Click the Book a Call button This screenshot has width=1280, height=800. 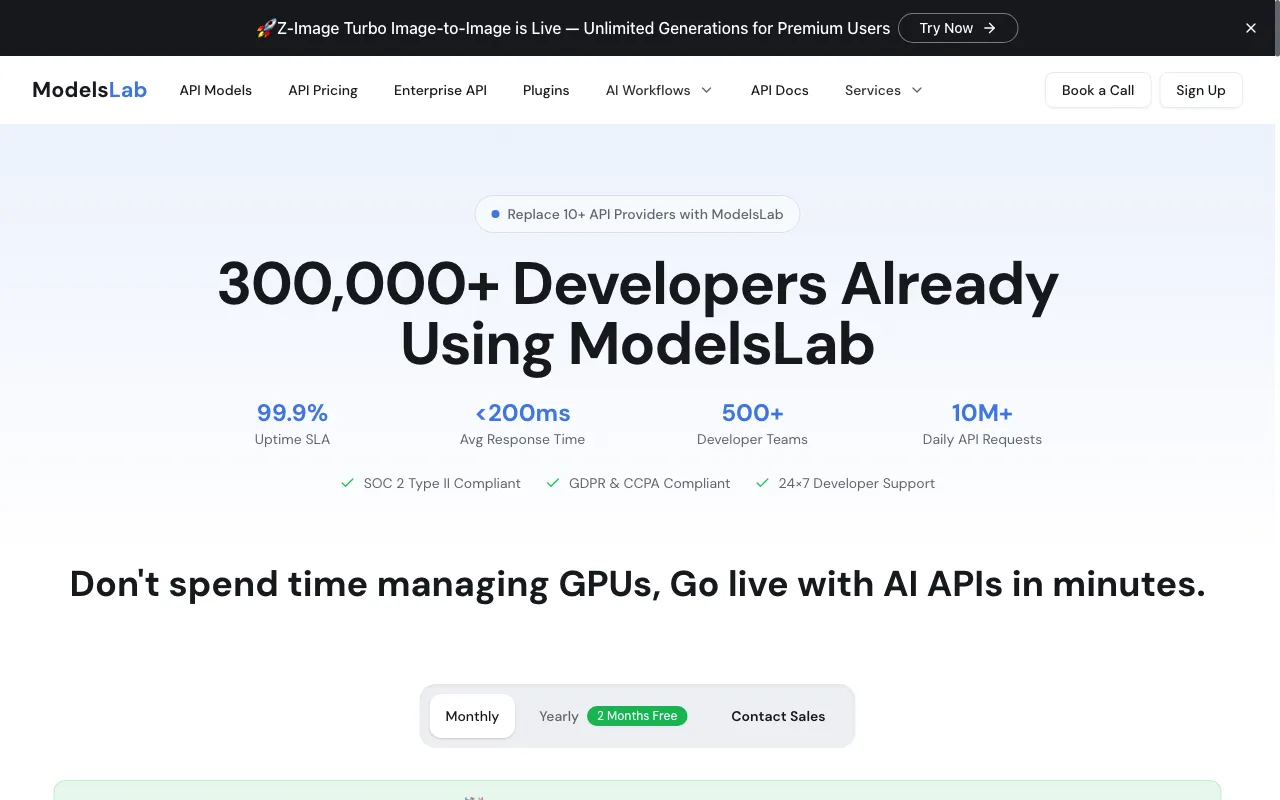[x=1098, y=90]
